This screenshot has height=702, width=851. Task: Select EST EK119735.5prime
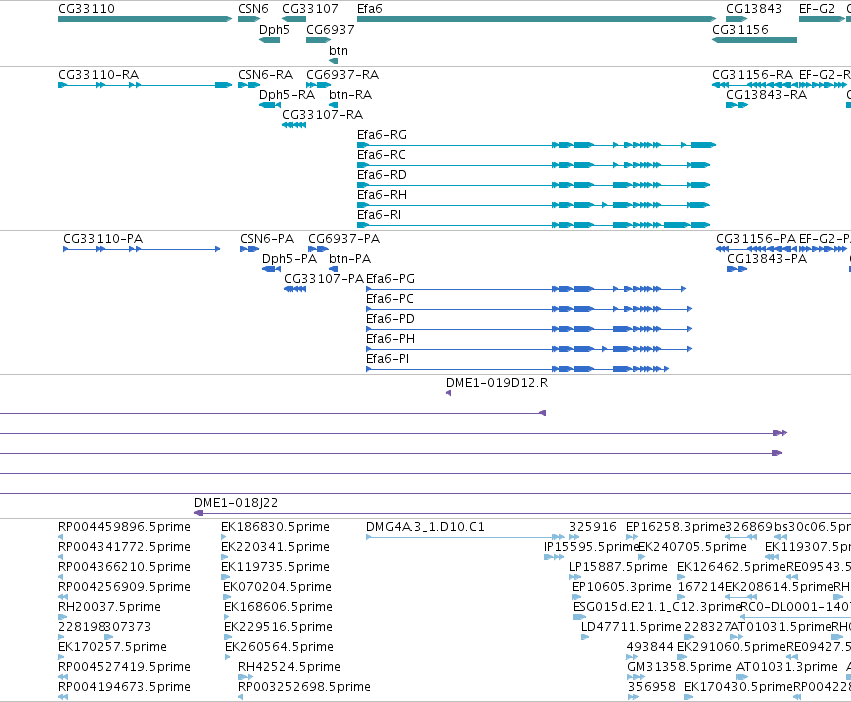(x=275, y=567)
